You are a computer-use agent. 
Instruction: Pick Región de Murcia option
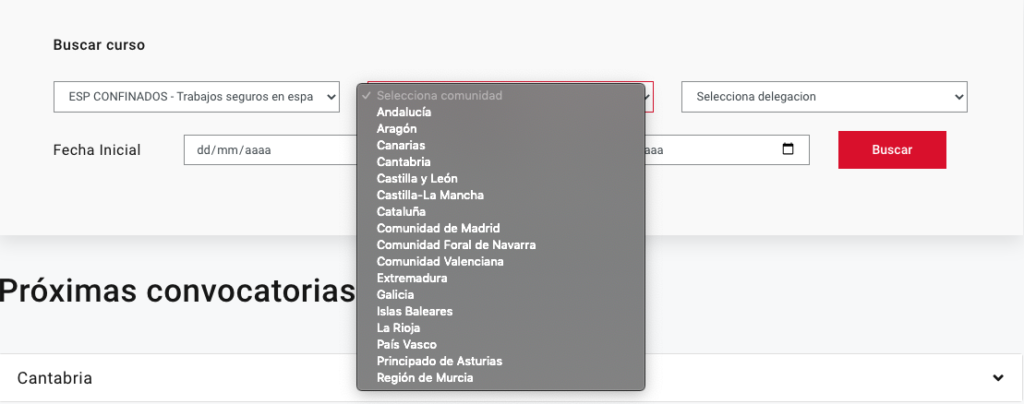coord(425,378)
